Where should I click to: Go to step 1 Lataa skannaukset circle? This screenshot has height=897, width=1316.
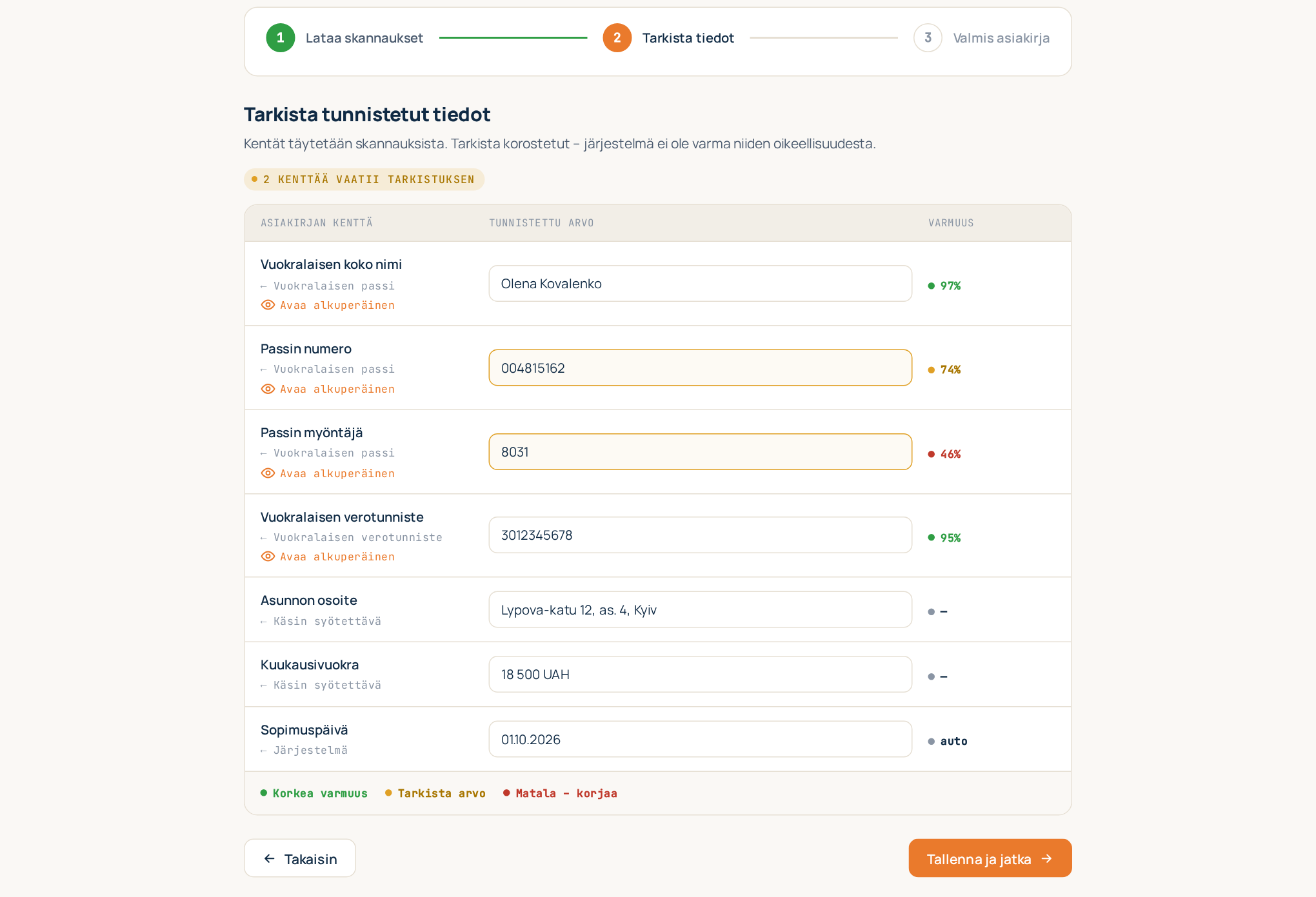click(281, 38)
